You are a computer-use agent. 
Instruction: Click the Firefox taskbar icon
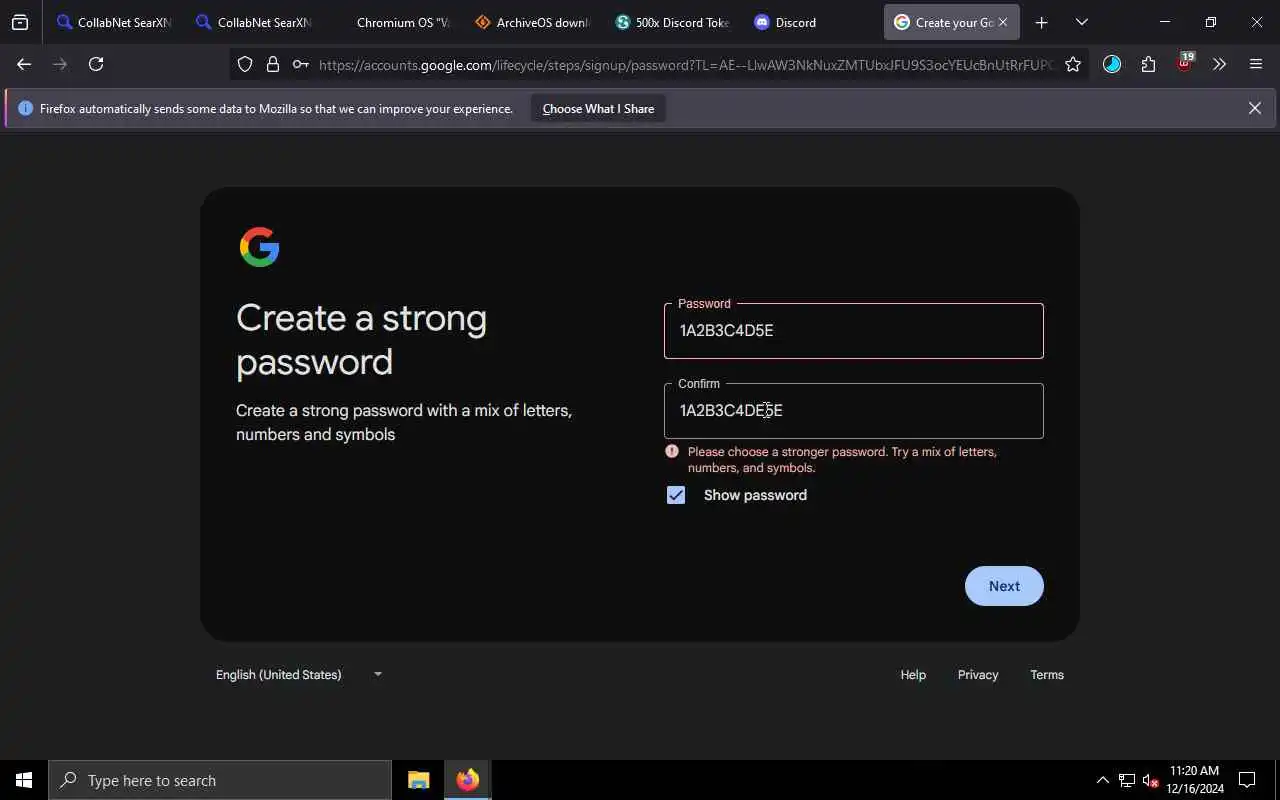tap(467, 780)
